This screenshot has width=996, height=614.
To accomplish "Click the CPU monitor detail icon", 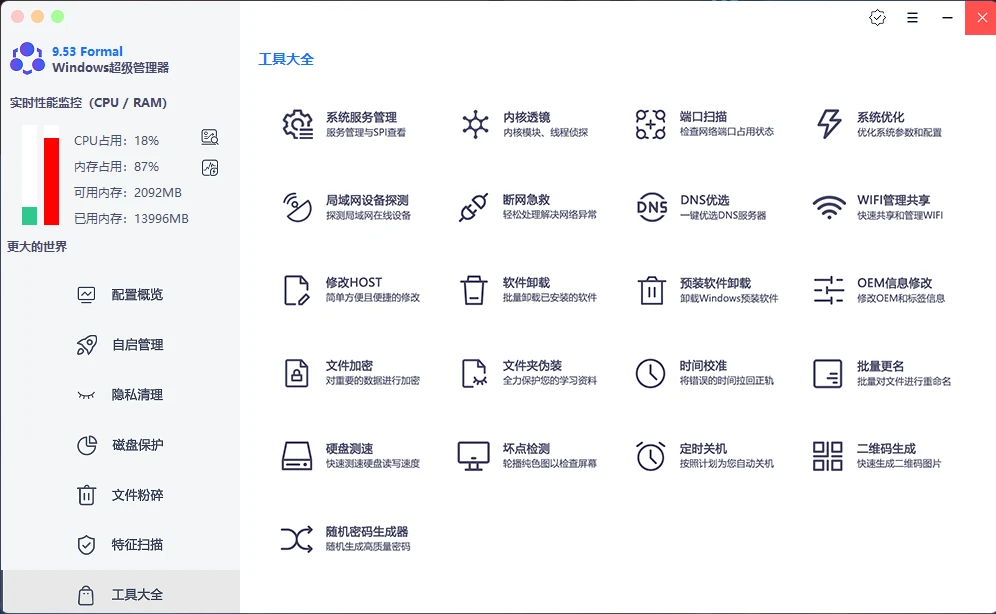I will pyautogui.click(x=210, y=137).
